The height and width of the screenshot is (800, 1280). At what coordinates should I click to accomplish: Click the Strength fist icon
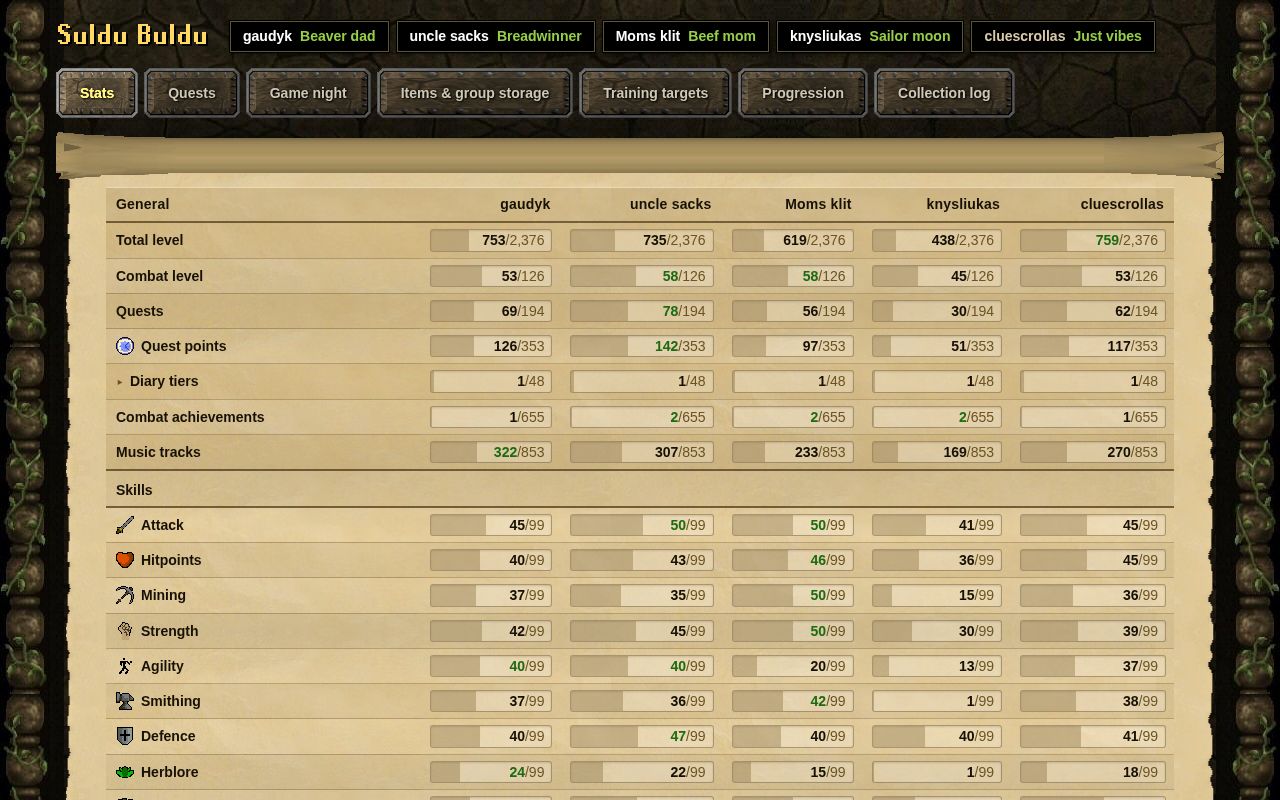click(125, 630)
